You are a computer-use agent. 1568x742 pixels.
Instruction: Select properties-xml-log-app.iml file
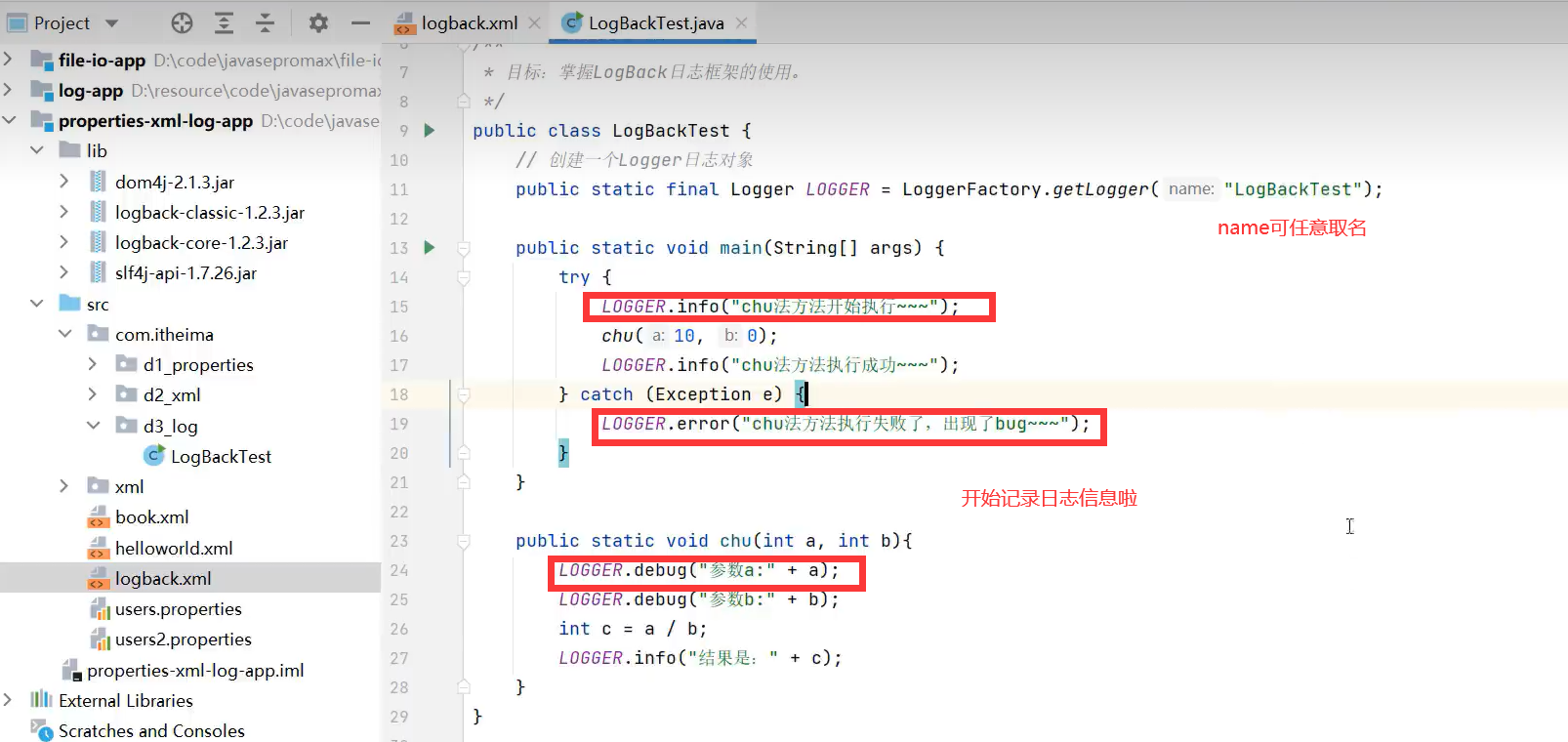click(x=195, y=670)
